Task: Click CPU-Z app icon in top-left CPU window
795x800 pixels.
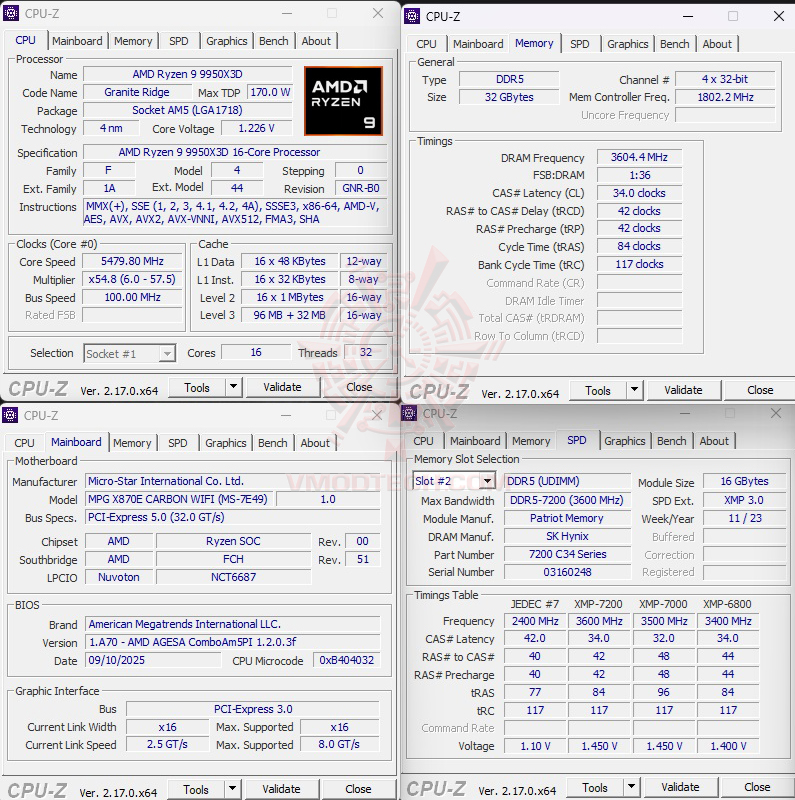Action: [11, 13]
